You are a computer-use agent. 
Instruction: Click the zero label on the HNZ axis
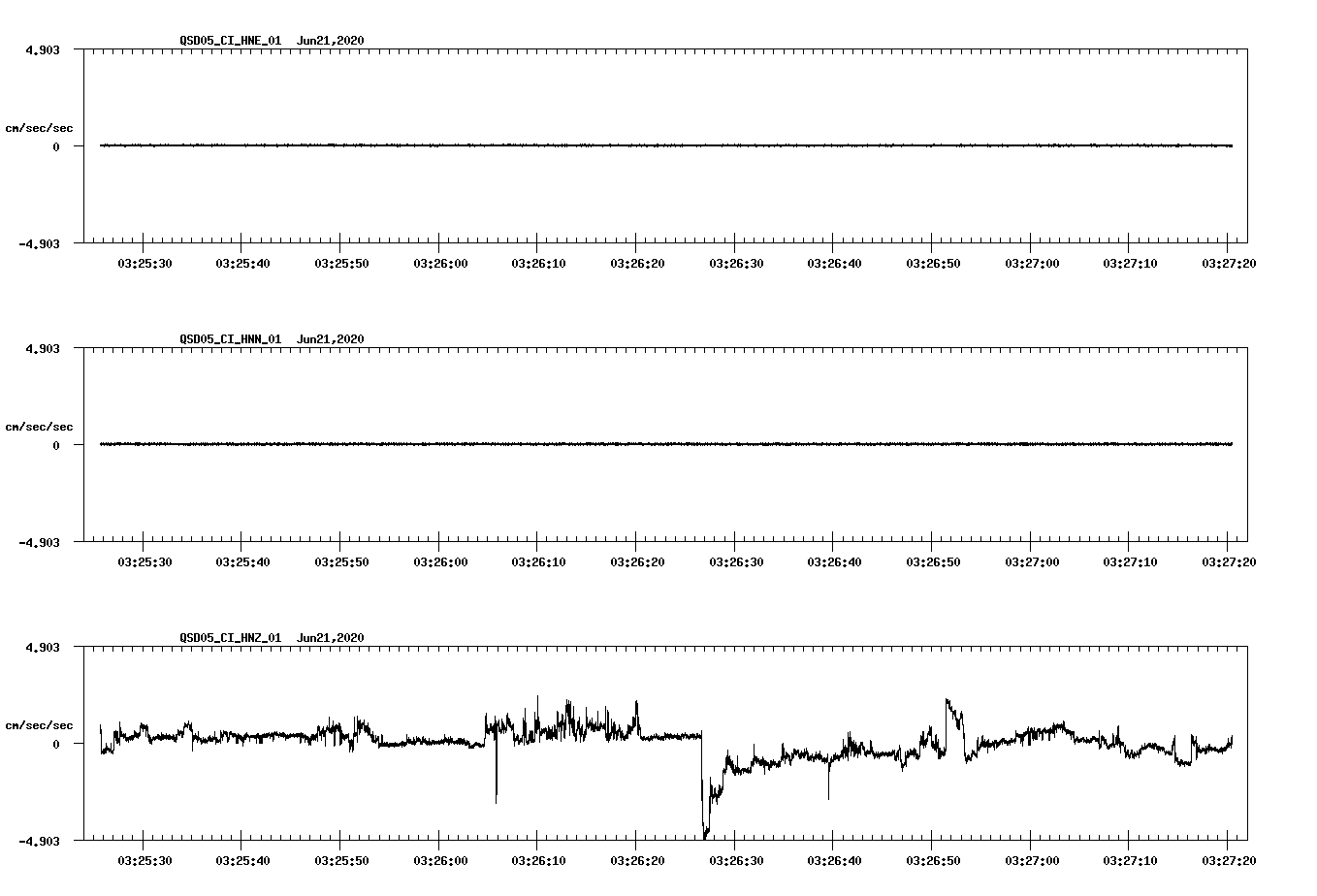coord(56,744)
